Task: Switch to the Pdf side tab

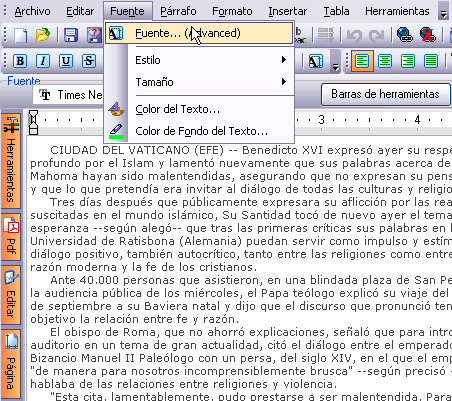Action: pyautogui.click(x=11, y=236)
